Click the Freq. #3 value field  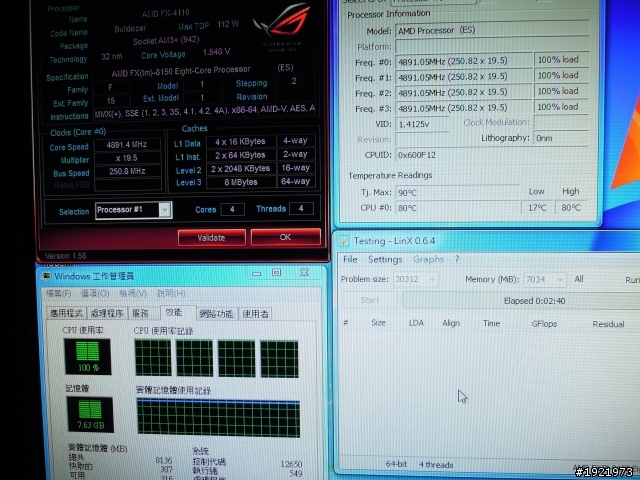(x=464, y=108)
